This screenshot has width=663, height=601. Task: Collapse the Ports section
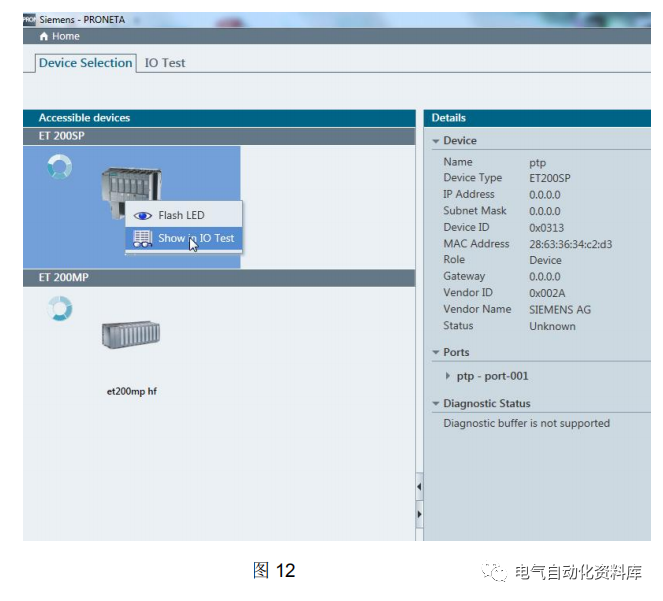(436, 352)
